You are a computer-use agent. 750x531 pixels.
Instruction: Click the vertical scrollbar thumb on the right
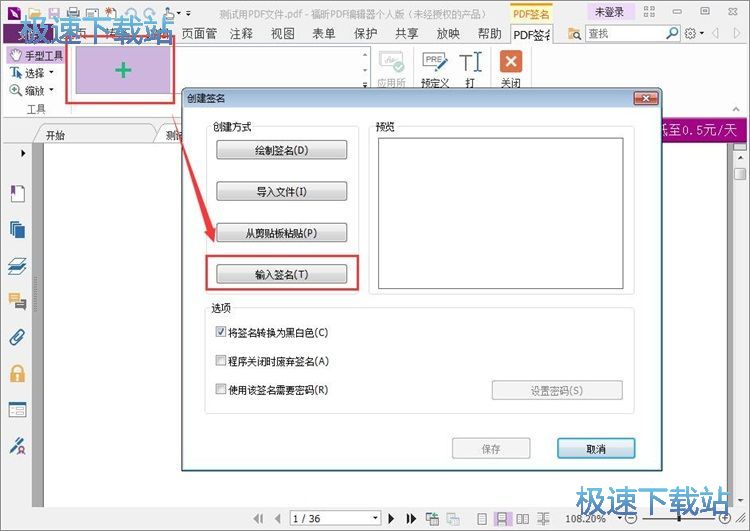pyautogui.click(x=739, y=174)
